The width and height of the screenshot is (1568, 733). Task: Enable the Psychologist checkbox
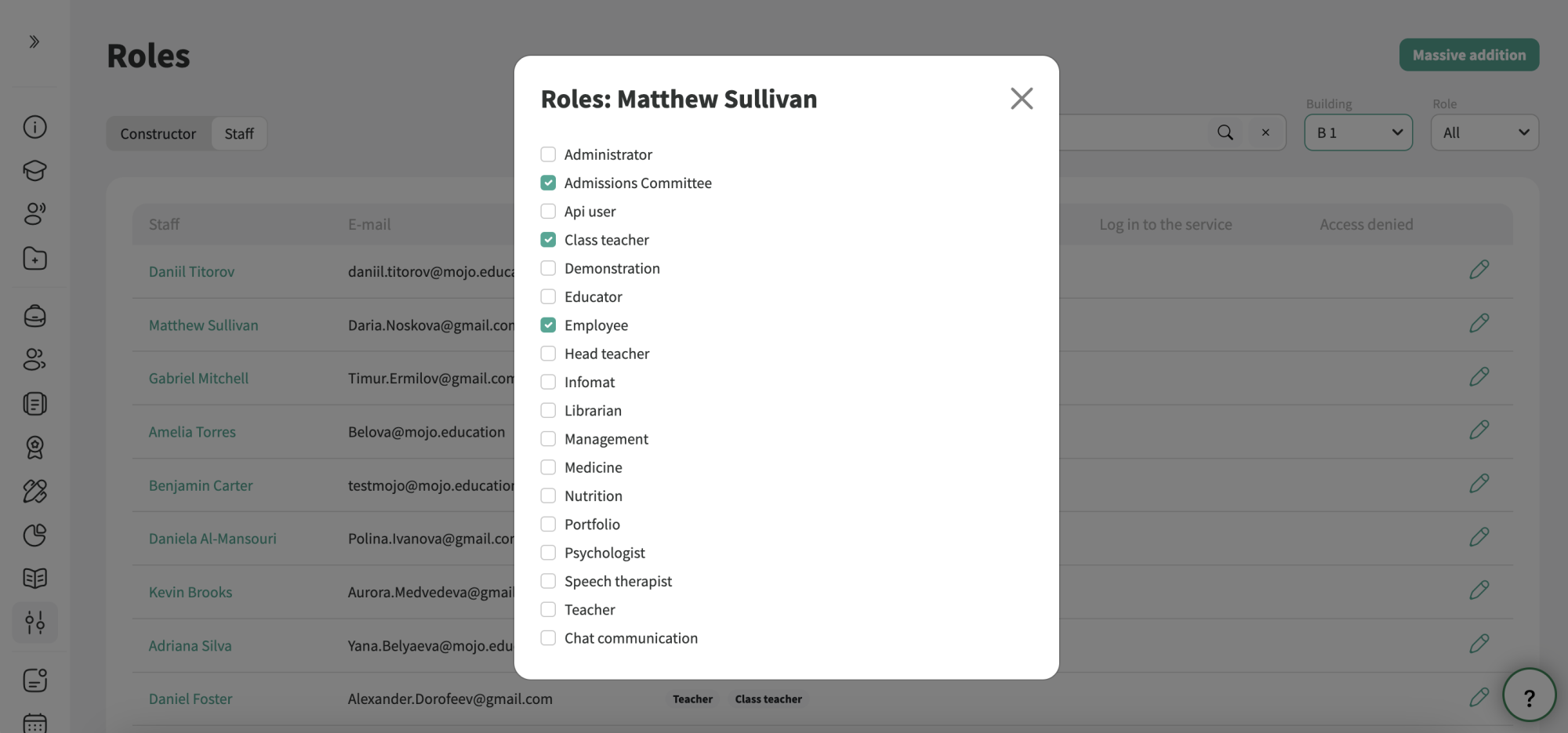click(548, 553)
